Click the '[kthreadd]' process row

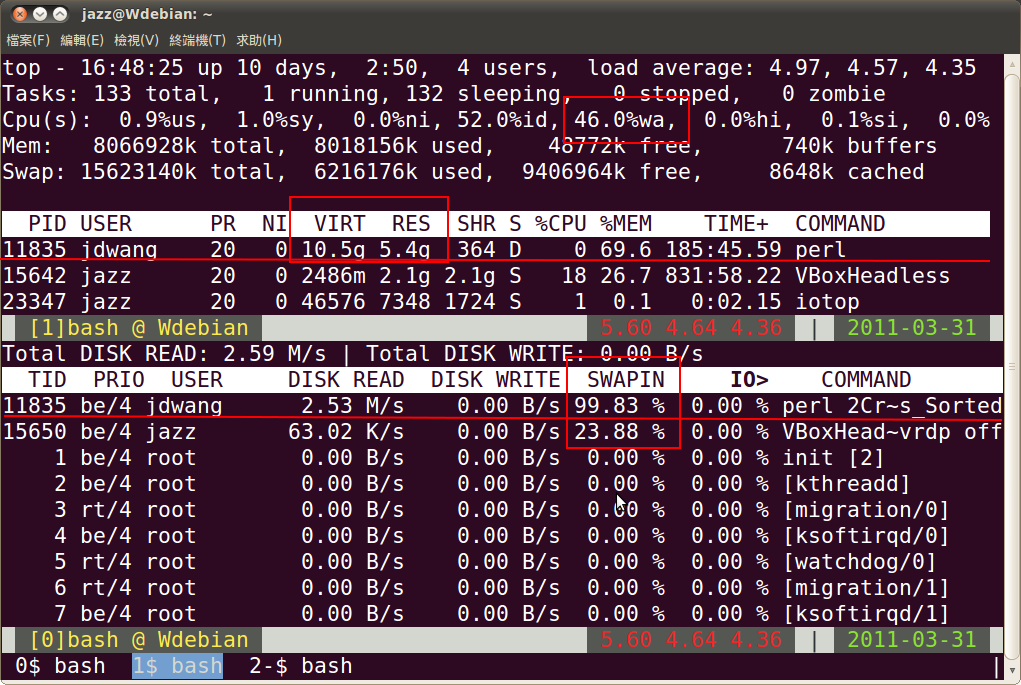coord(502,484)
